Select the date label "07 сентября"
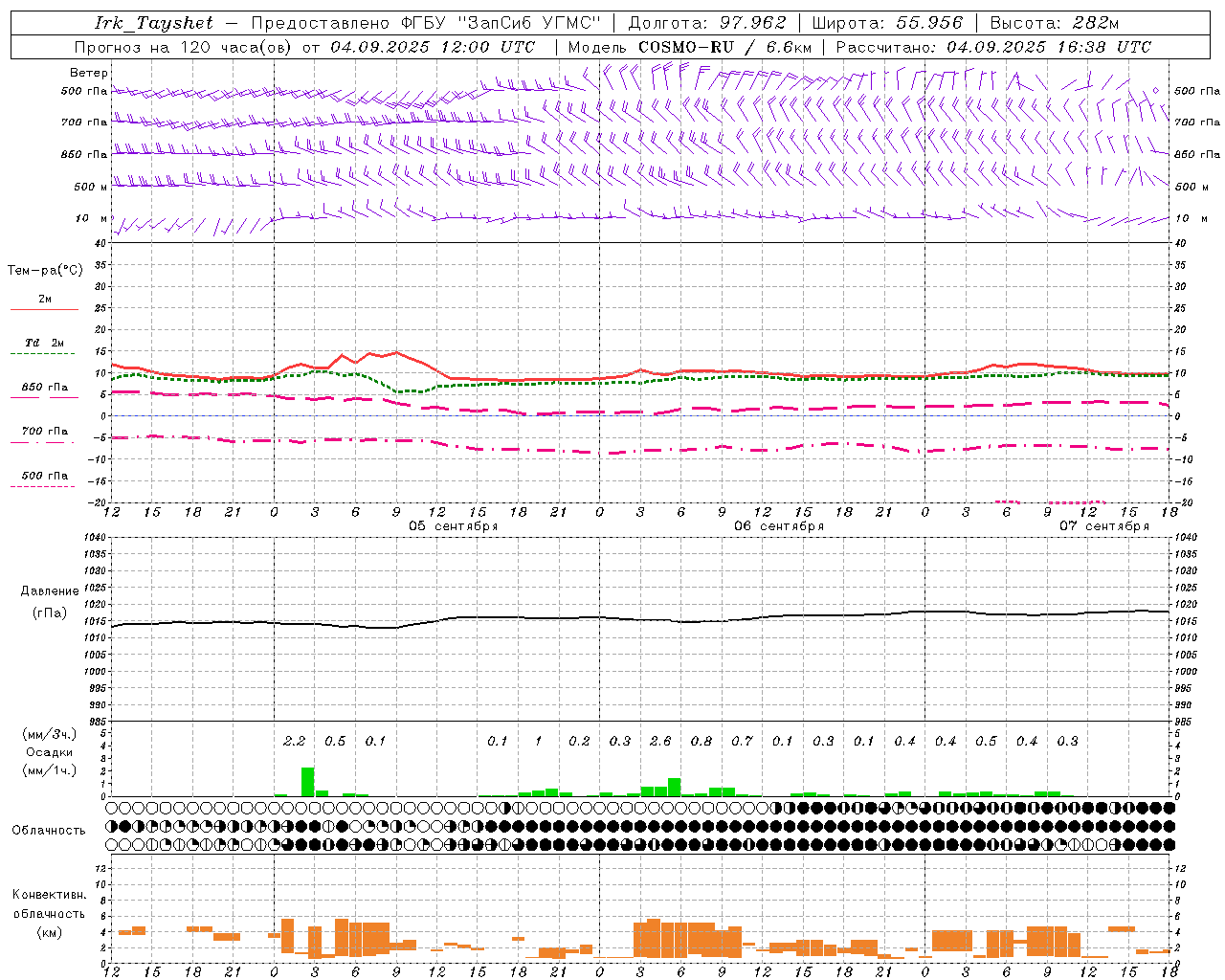The image size is (1225, 980). click(1104, 526)
